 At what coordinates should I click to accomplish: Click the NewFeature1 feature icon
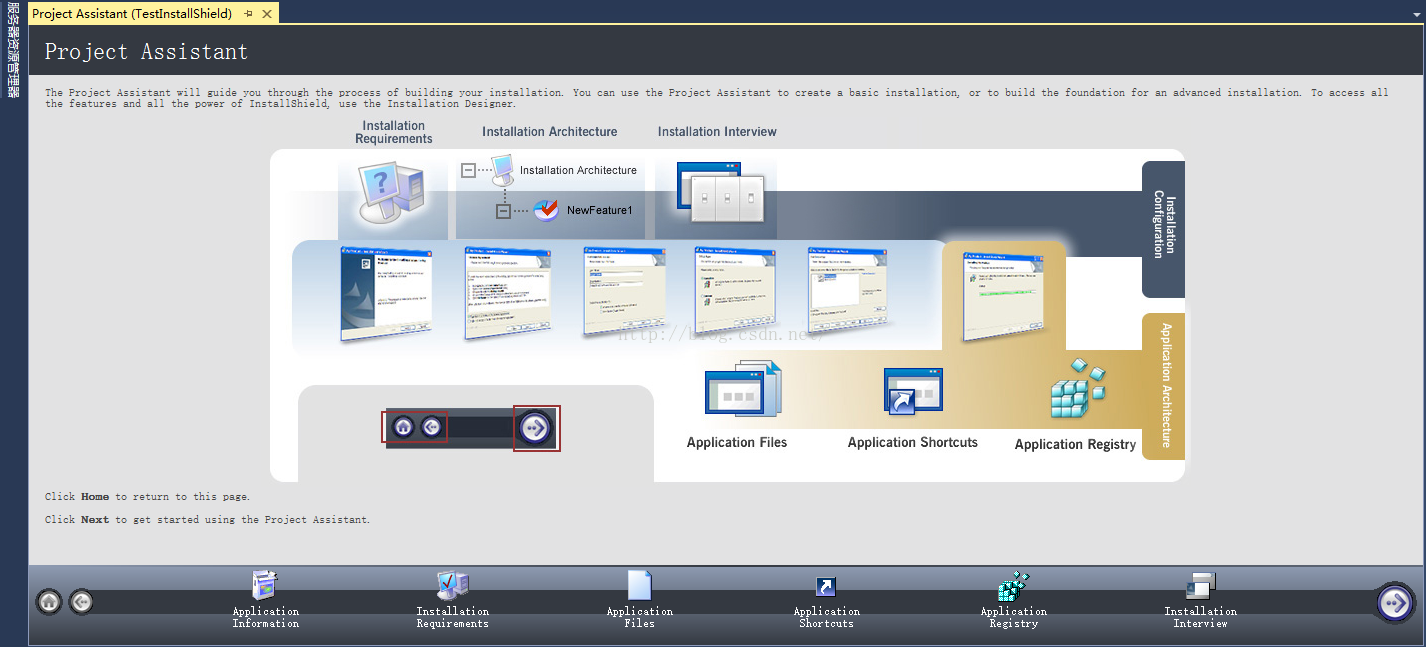546,210
